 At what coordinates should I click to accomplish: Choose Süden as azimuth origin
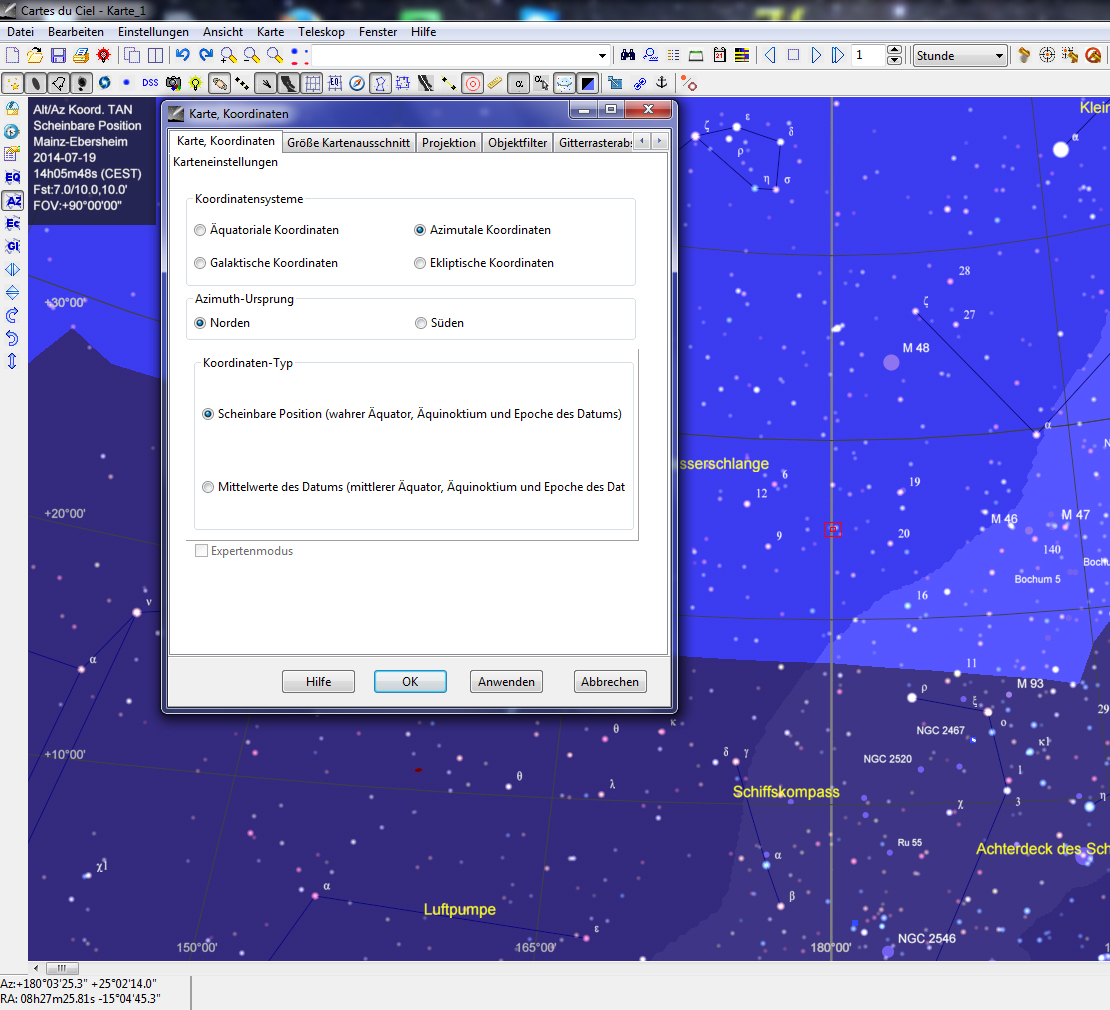click(439, 323)
